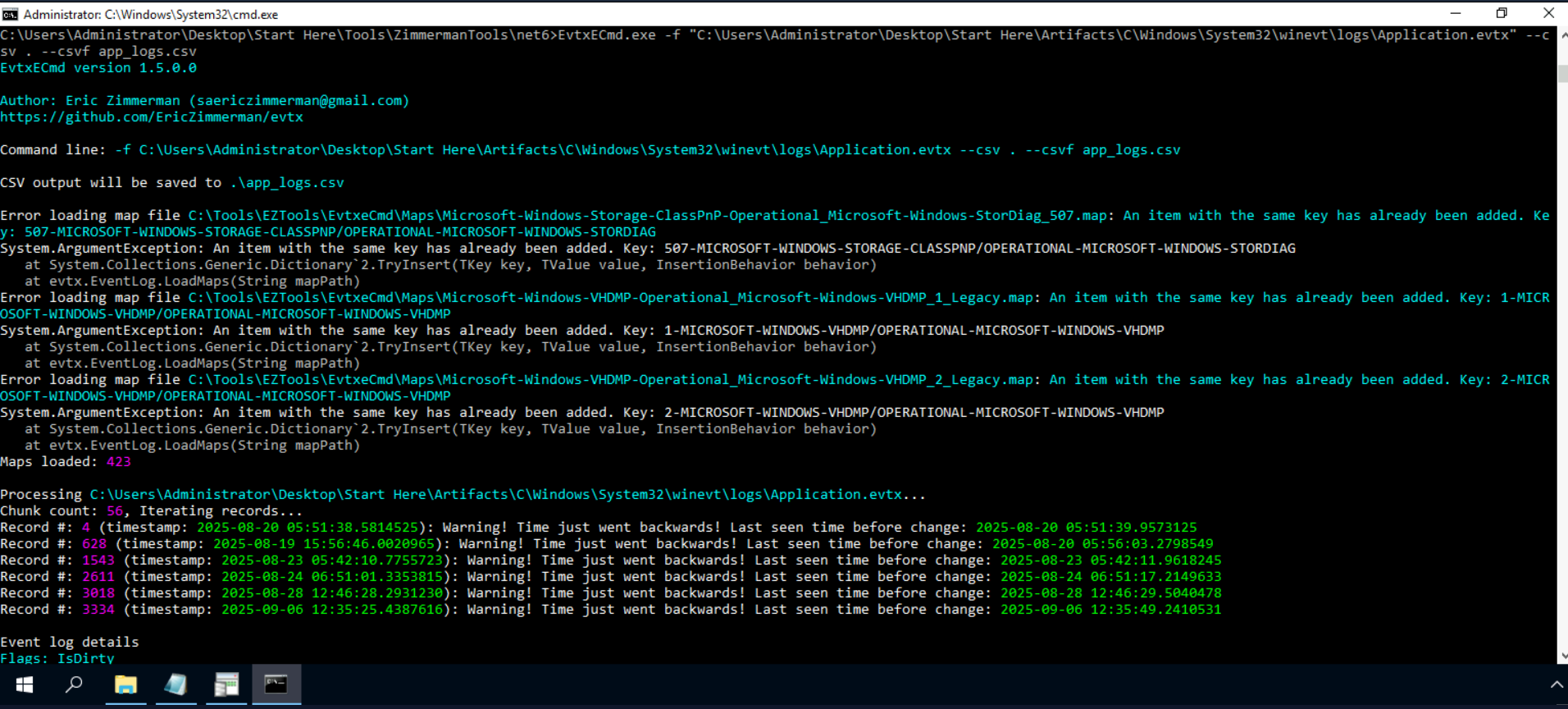Open File Explorer from taskbar
This screenshot has height=709, width=1568.
point(125,684)
